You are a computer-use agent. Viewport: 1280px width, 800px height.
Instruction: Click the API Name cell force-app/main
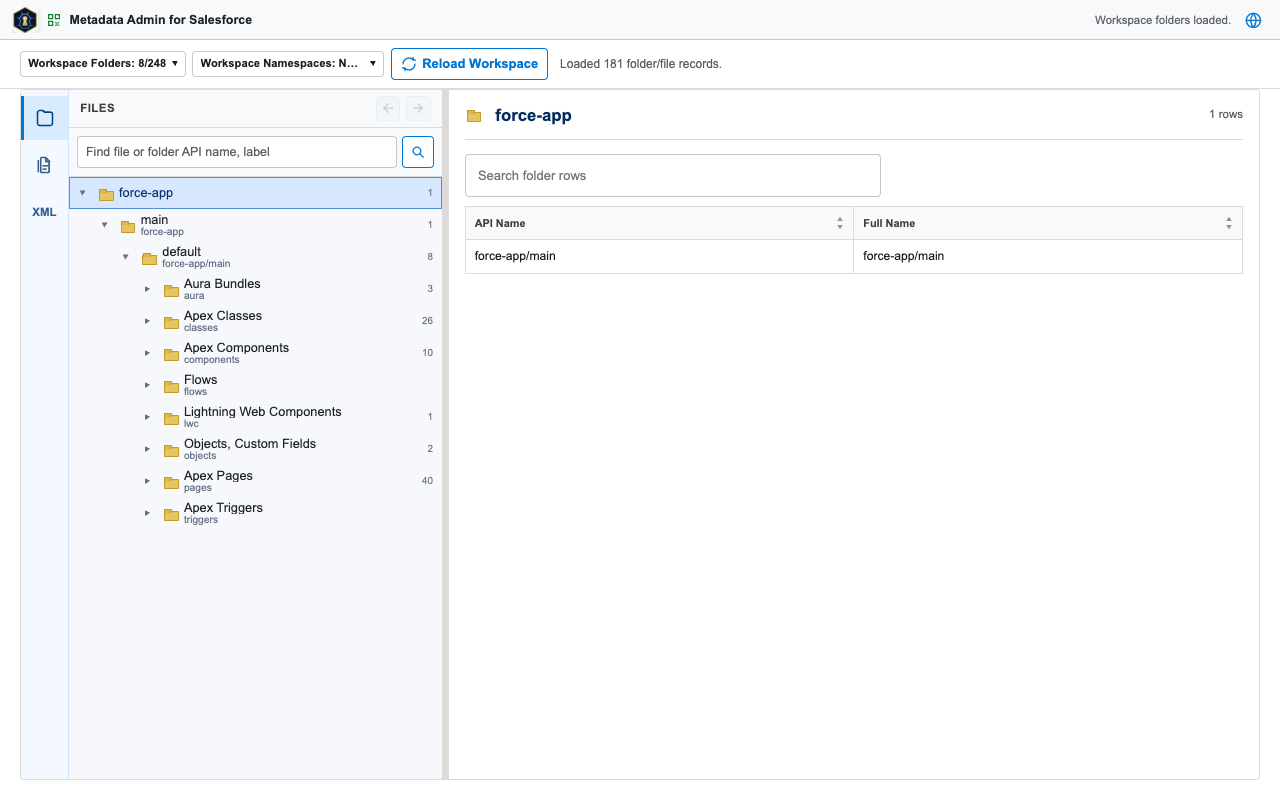[x=659, y=256]
